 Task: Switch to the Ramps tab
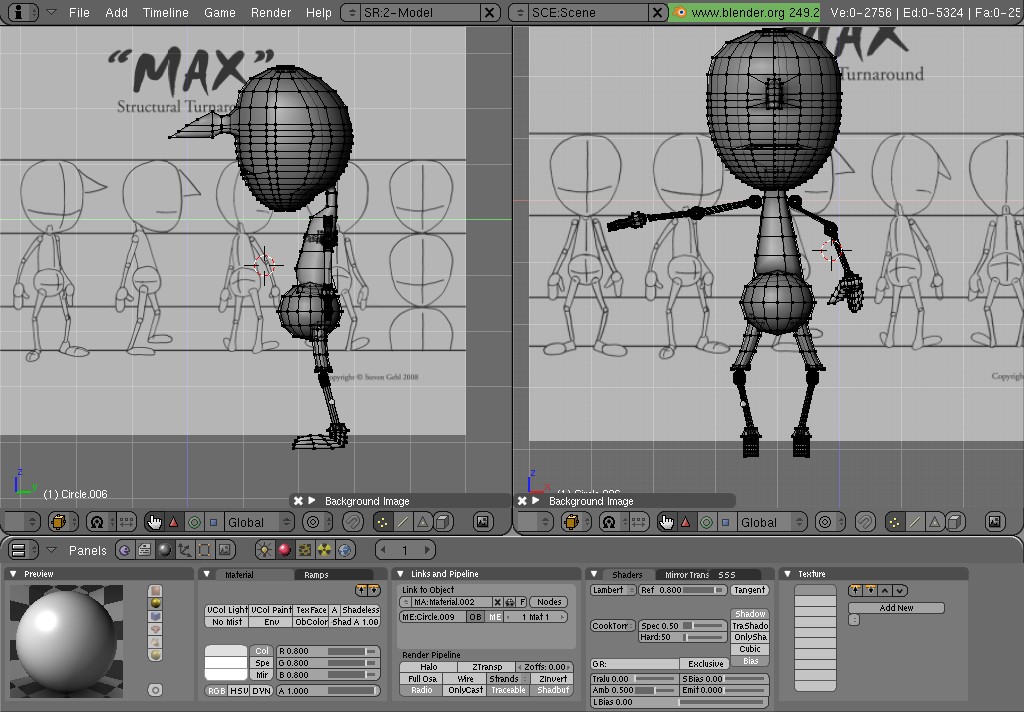(316, 575)
